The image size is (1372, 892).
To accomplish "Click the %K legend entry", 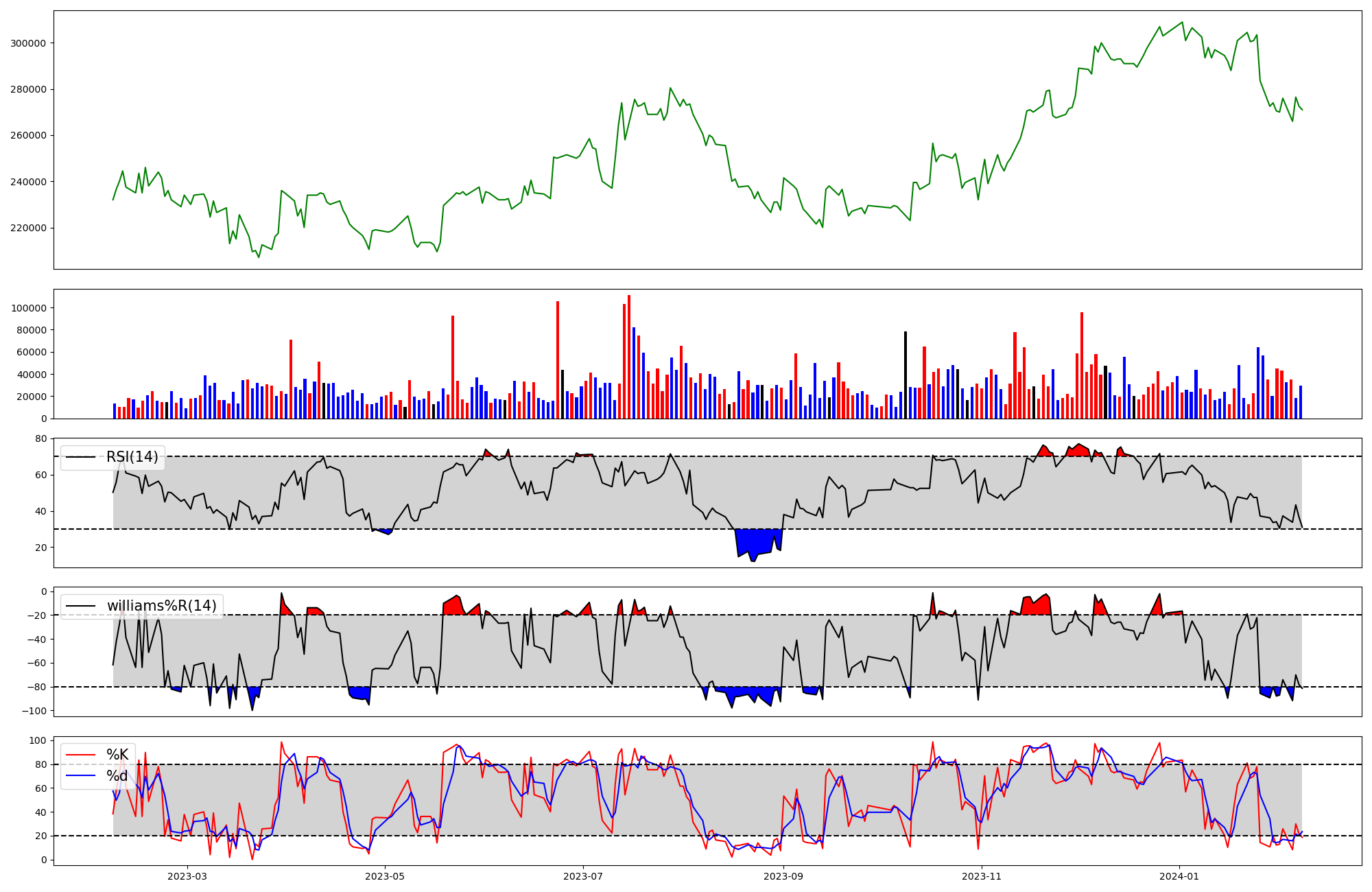I will tap(117, 755).
